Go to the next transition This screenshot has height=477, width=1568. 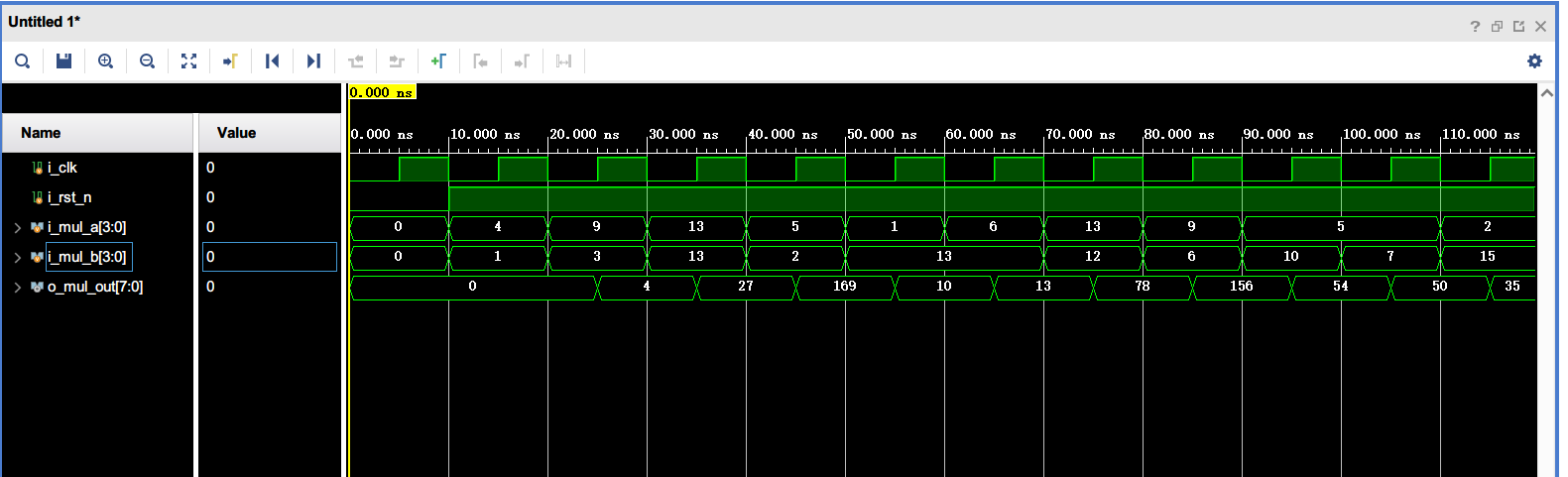click(x=397, y=61)
